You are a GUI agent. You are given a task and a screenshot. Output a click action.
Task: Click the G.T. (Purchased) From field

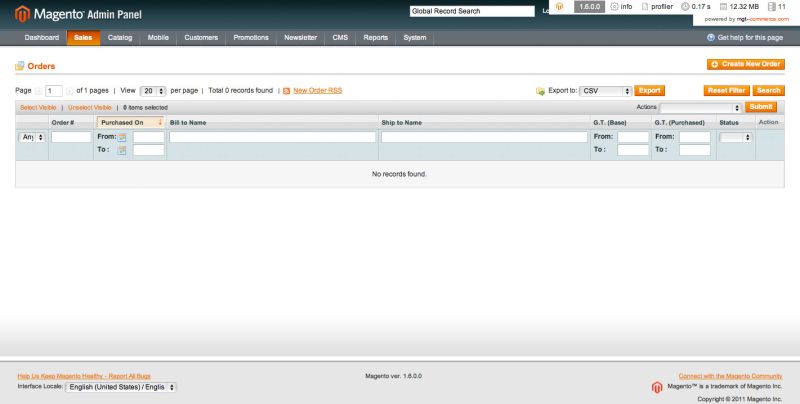[694, 137]
